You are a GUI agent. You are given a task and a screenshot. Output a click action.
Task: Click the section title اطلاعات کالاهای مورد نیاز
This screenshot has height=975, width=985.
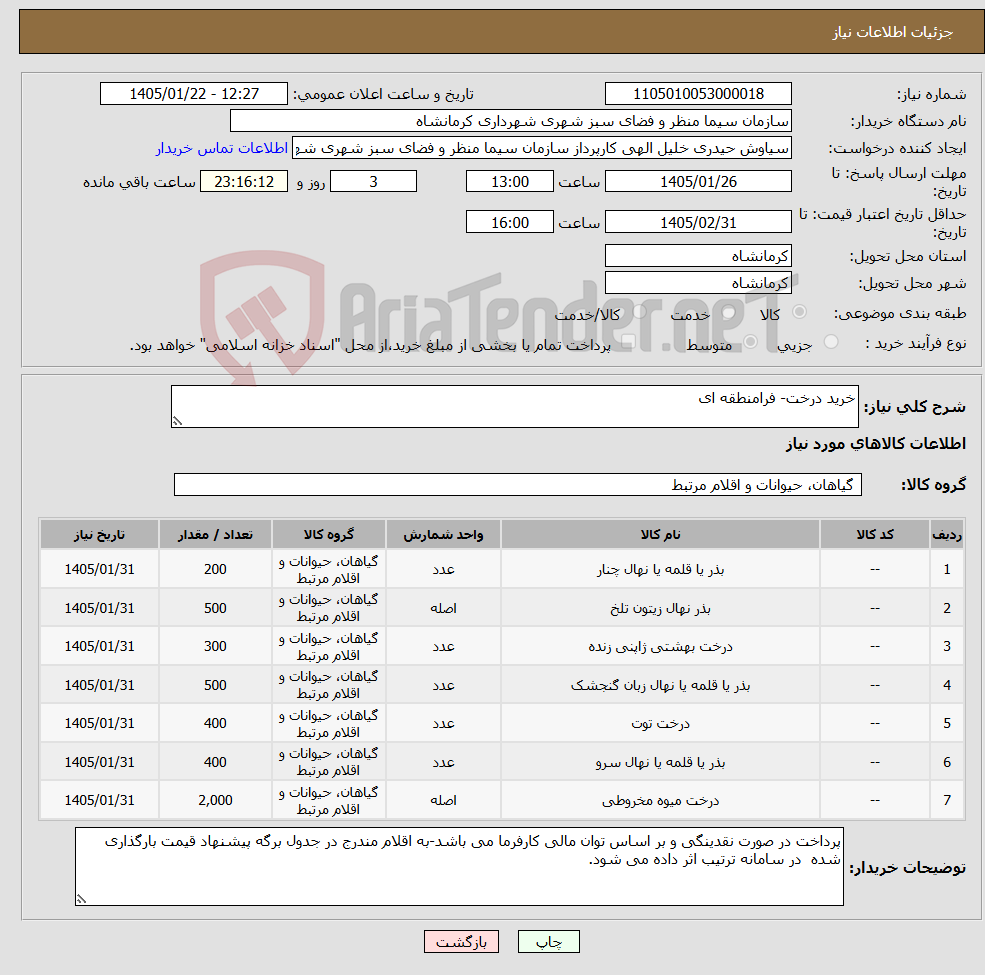[875, 444]
